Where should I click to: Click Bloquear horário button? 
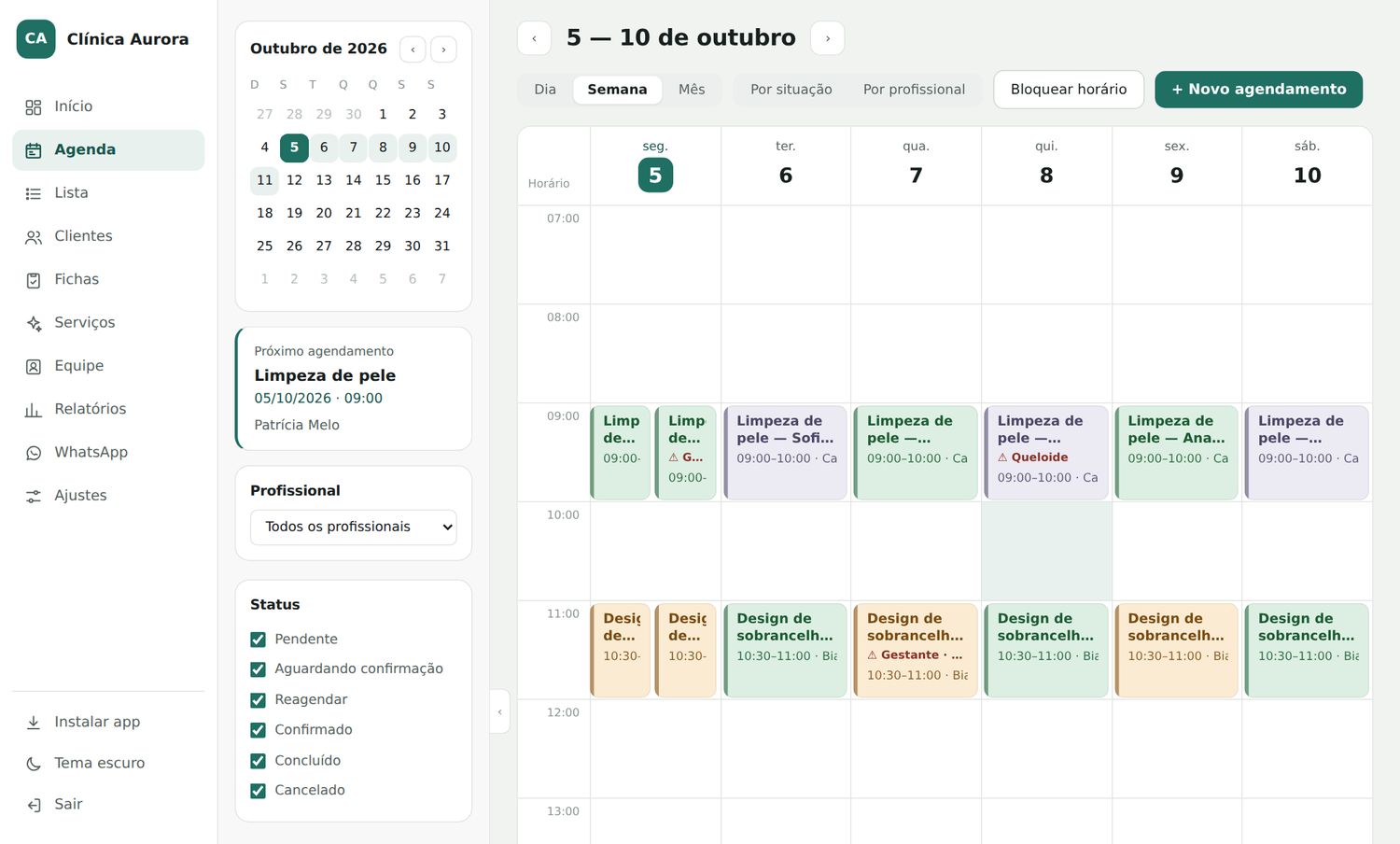coord(1069,90)
